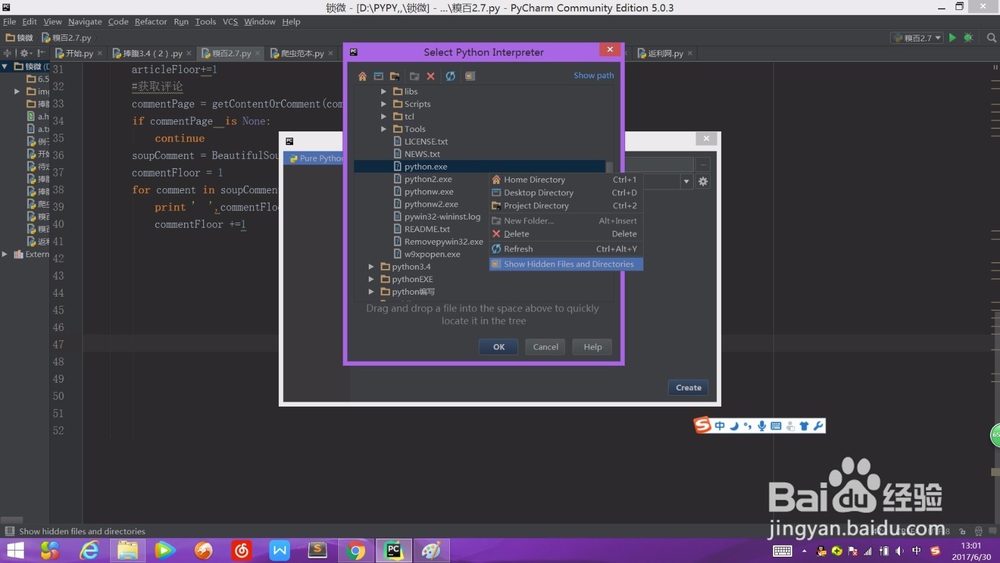1000x563 pixels.
Task: Refresh the file tree with toolbar icon
Action: tap(450, 76)
